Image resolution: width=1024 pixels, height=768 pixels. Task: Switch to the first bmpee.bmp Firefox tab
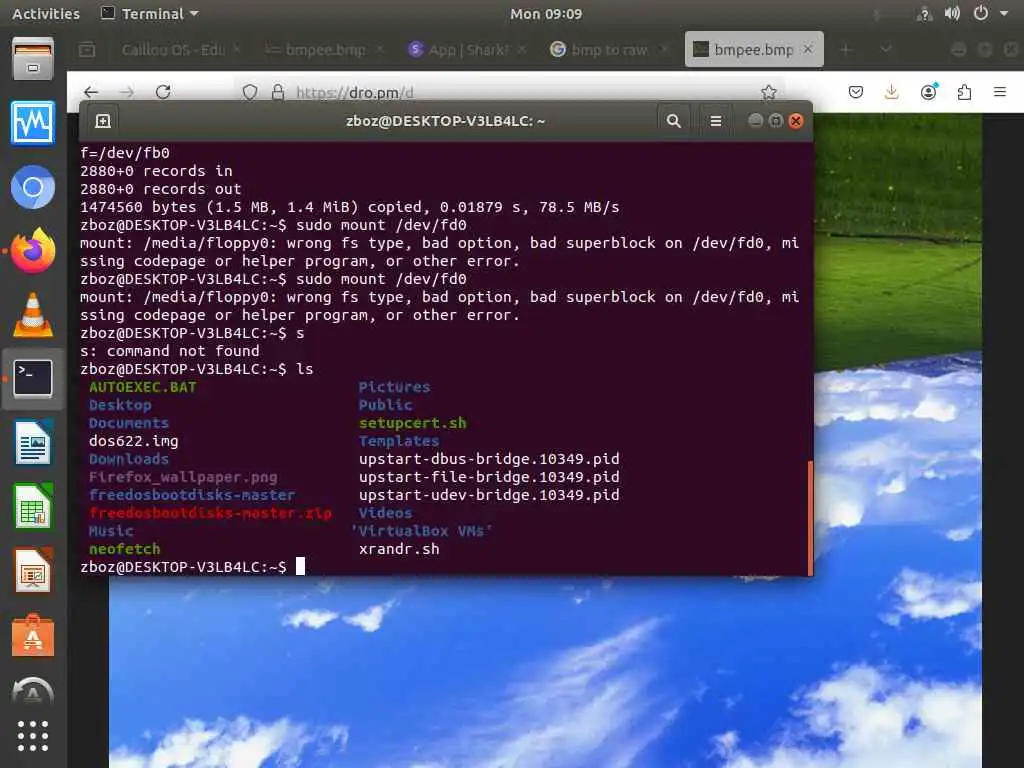[325, 50]
